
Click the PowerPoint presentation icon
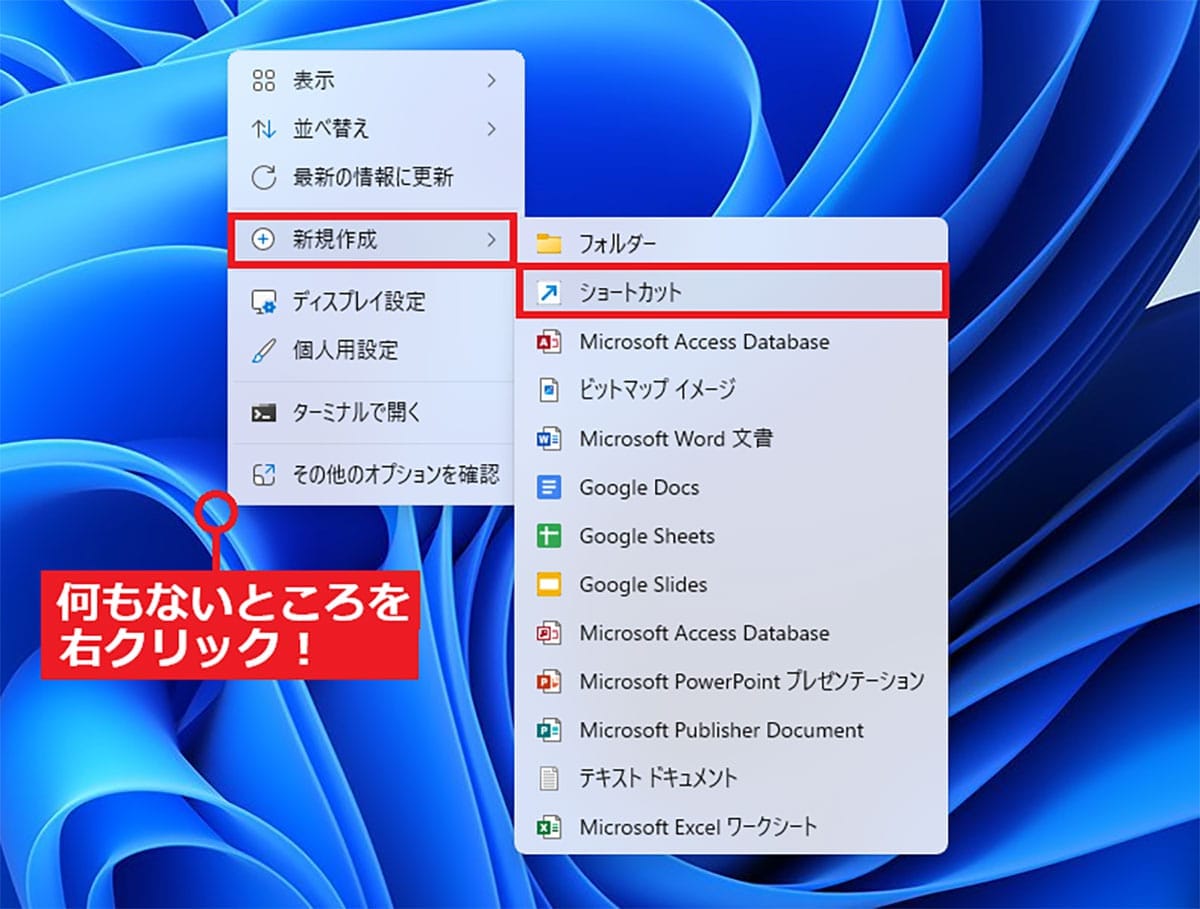click(551, 681)
